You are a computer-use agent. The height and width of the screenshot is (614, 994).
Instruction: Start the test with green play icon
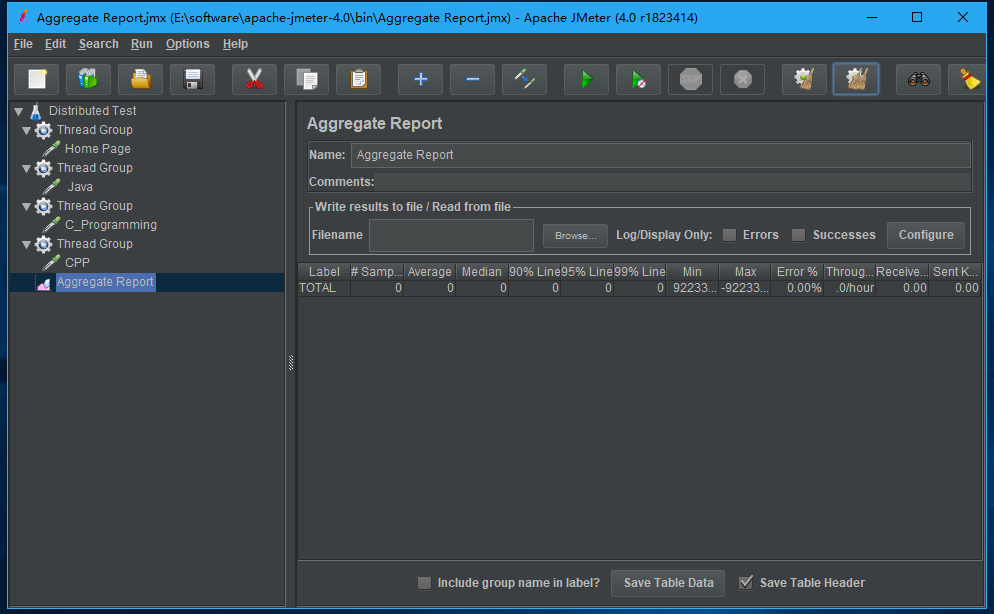pos(586,79)
